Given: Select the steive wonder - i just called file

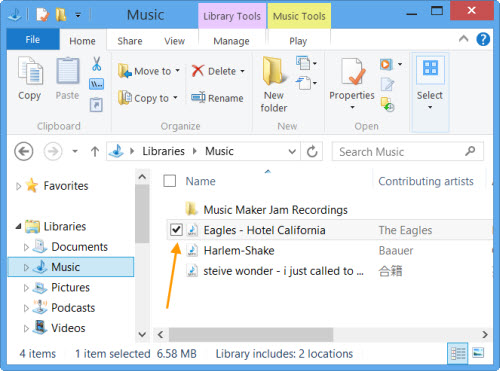Looking at the screenshot, I should [x=283, y=271].
